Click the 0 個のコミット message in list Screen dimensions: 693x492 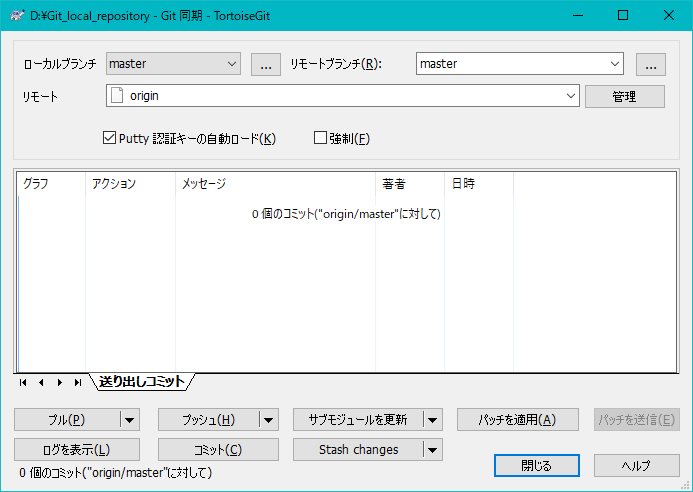[346, 214]
